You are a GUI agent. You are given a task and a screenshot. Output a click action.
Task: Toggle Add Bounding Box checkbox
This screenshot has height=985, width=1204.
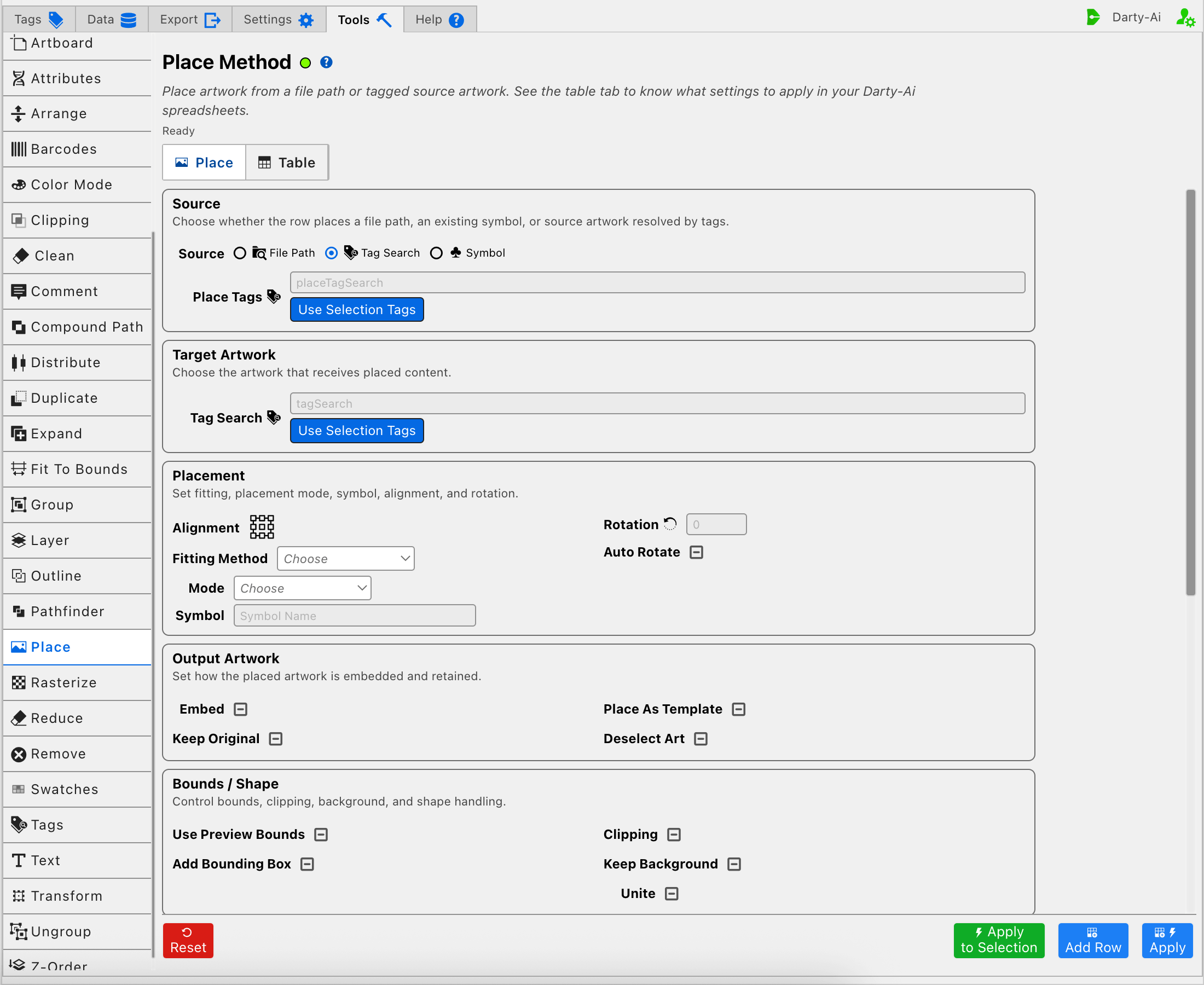pyautogui.click(x=307, y=864)
